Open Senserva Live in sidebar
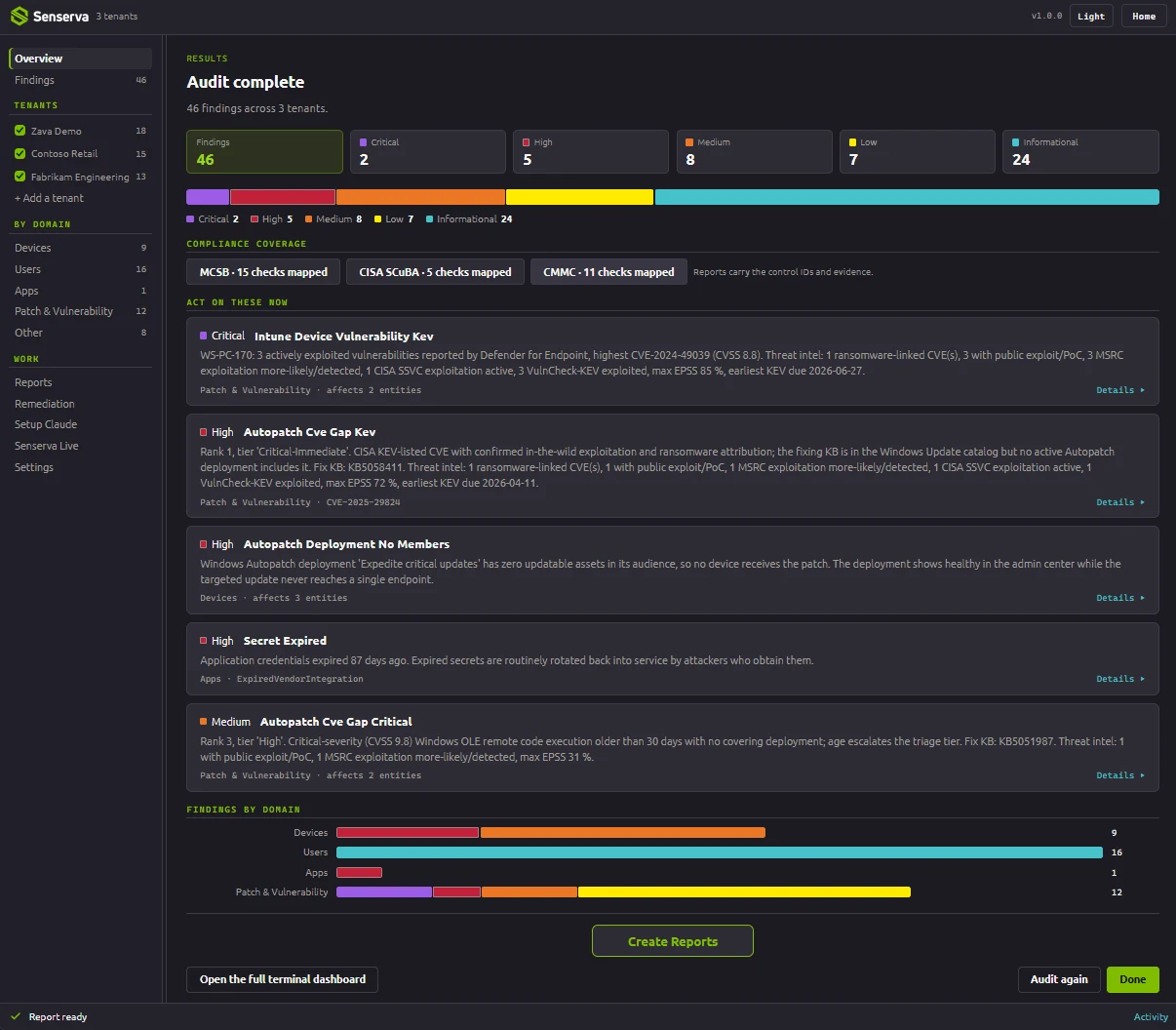Screen dimensions: 1176x1030 pos(81,446)
